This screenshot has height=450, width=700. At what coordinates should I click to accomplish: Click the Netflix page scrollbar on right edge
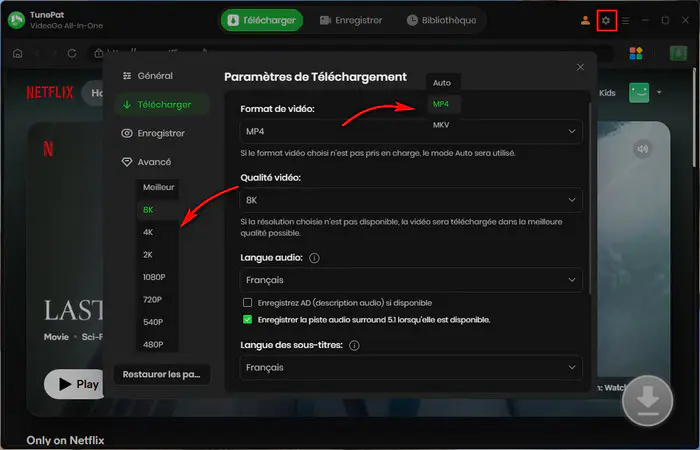[695, 116]
